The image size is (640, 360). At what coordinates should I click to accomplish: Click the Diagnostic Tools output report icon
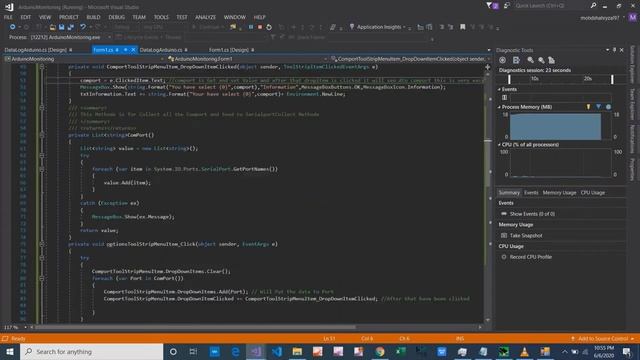(516, 60)
